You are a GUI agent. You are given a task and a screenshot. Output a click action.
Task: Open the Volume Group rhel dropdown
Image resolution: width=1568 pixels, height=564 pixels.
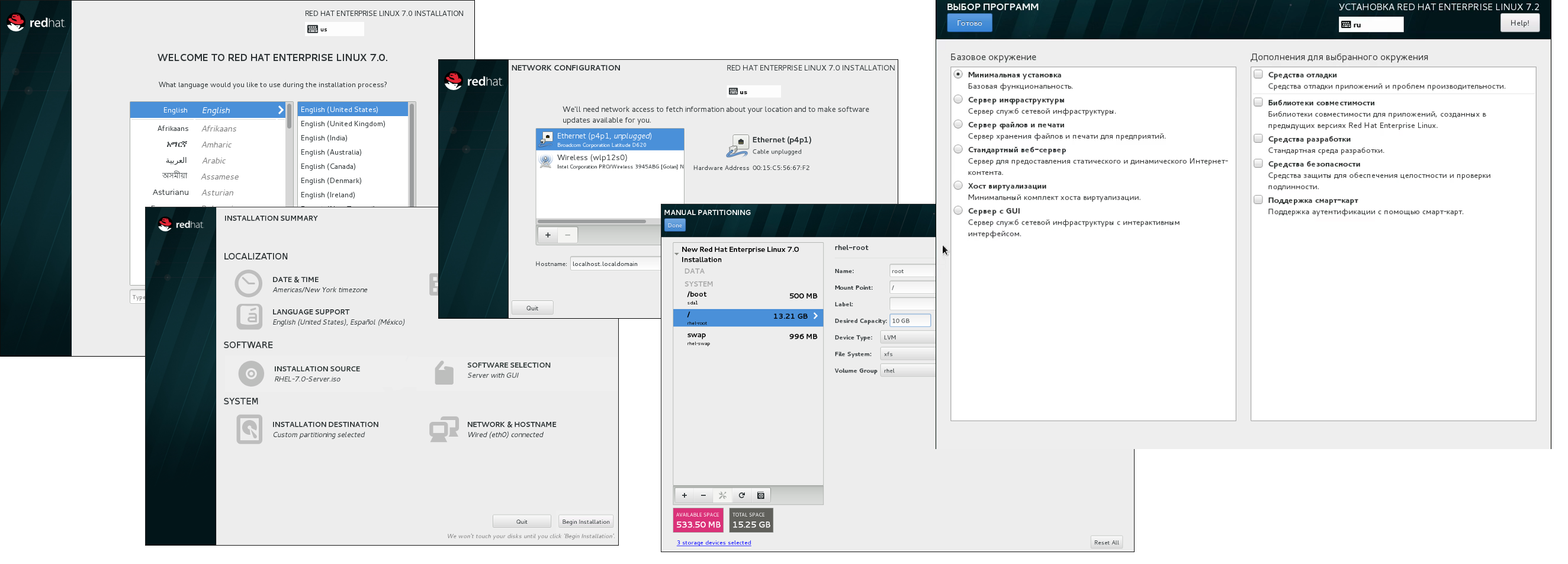[908, 370]
